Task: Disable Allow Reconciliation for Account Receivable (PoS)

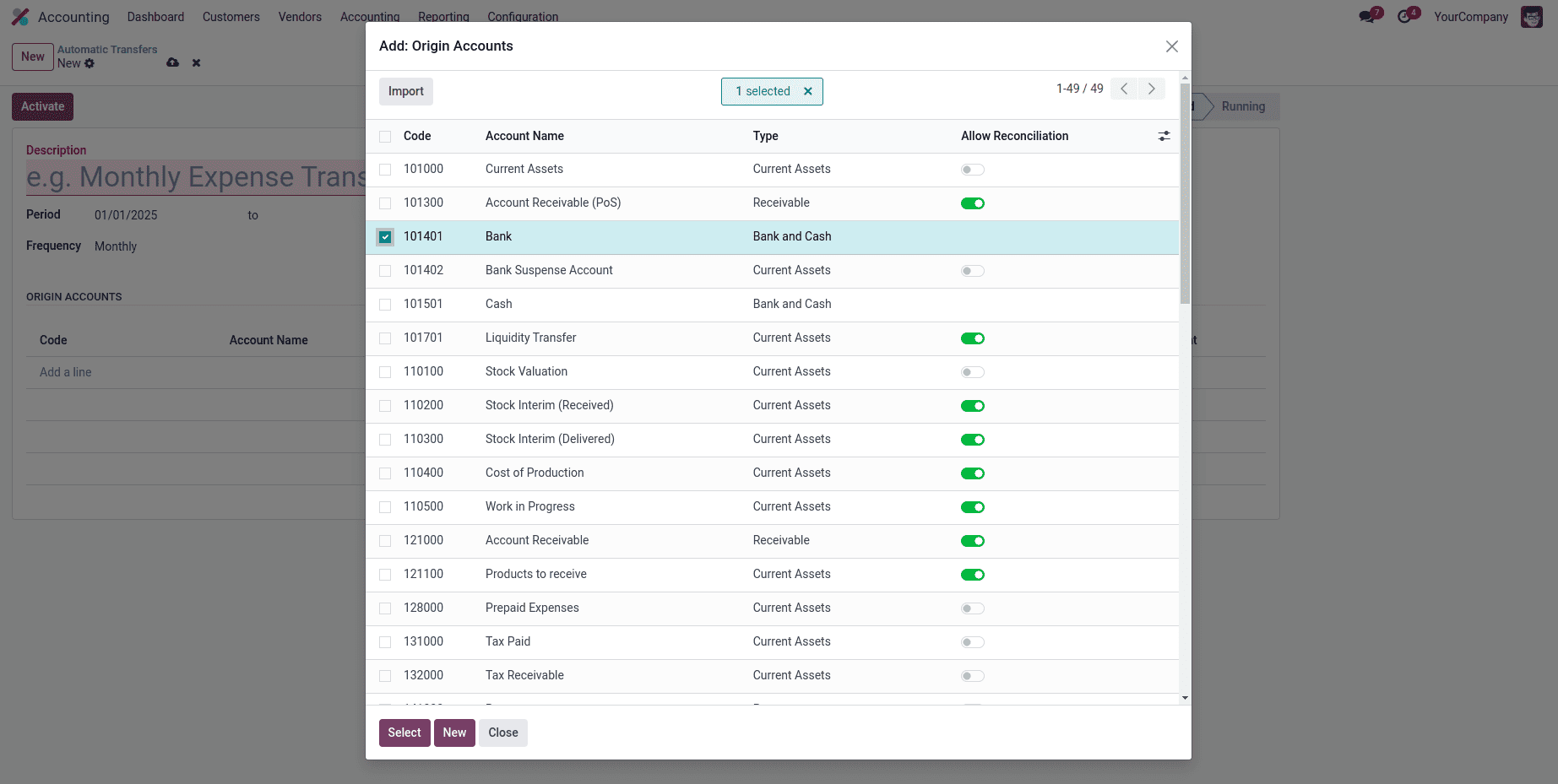Action: click(x=972, y=203)
